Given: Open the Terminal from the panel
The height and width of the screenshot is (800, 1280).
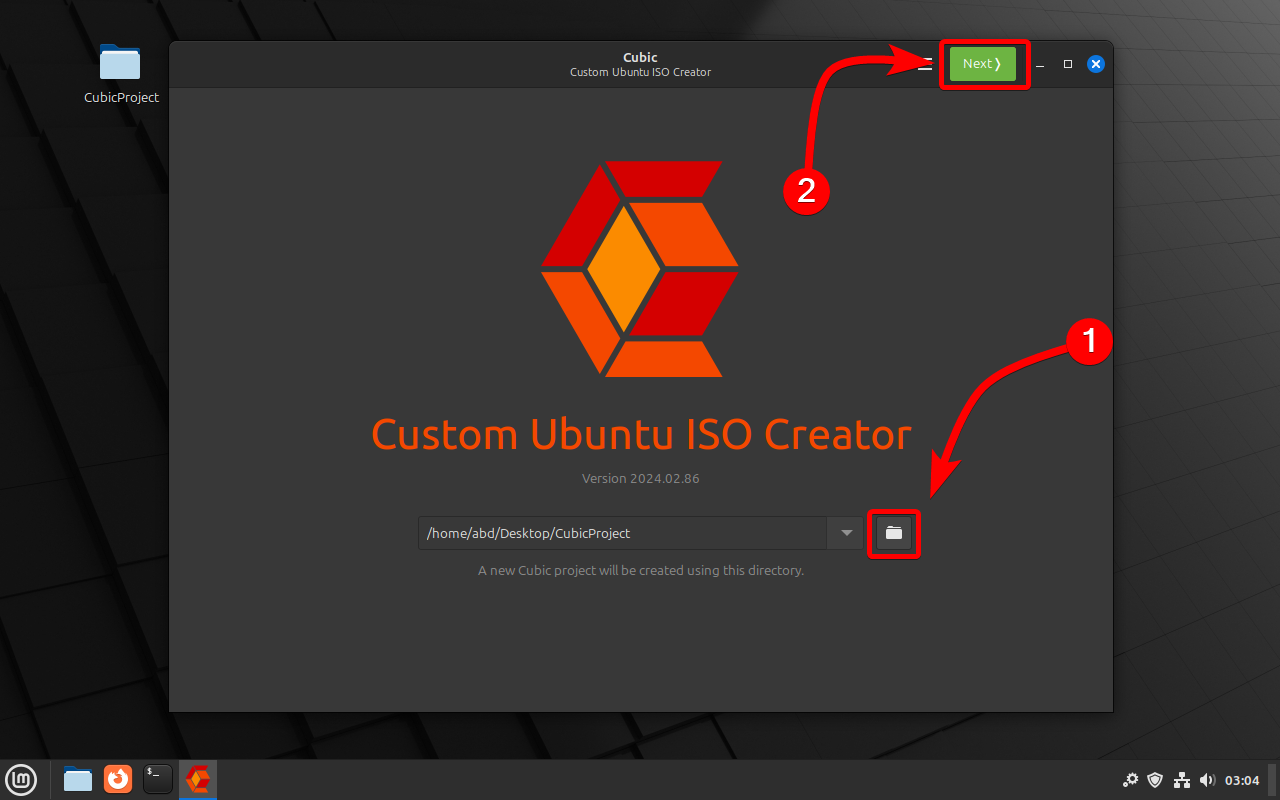Looking at the screenshot, I should [158, 779].
